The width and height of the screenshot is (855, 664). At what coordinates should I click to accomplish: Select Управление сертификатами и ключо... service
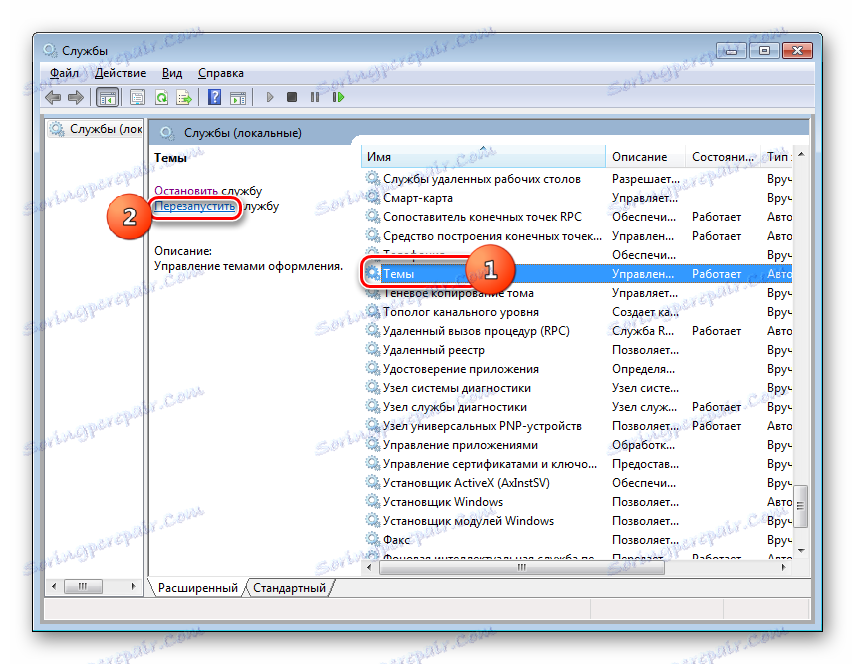[577, 464]
